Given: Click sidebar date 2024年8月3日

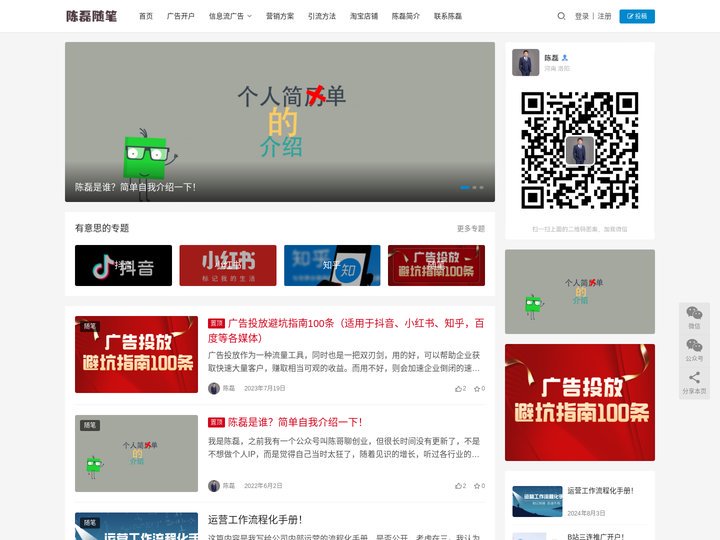Looking at the screenshot, I should pyautogui.click(x=586, y=513).
